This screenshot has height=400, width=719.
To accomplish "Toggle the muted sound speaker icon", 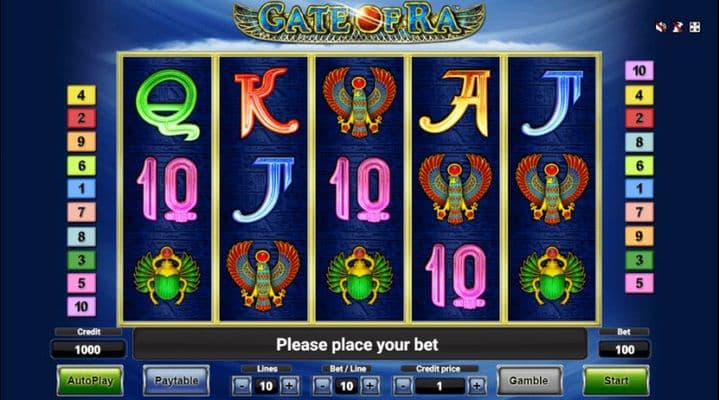I will 661,27.
